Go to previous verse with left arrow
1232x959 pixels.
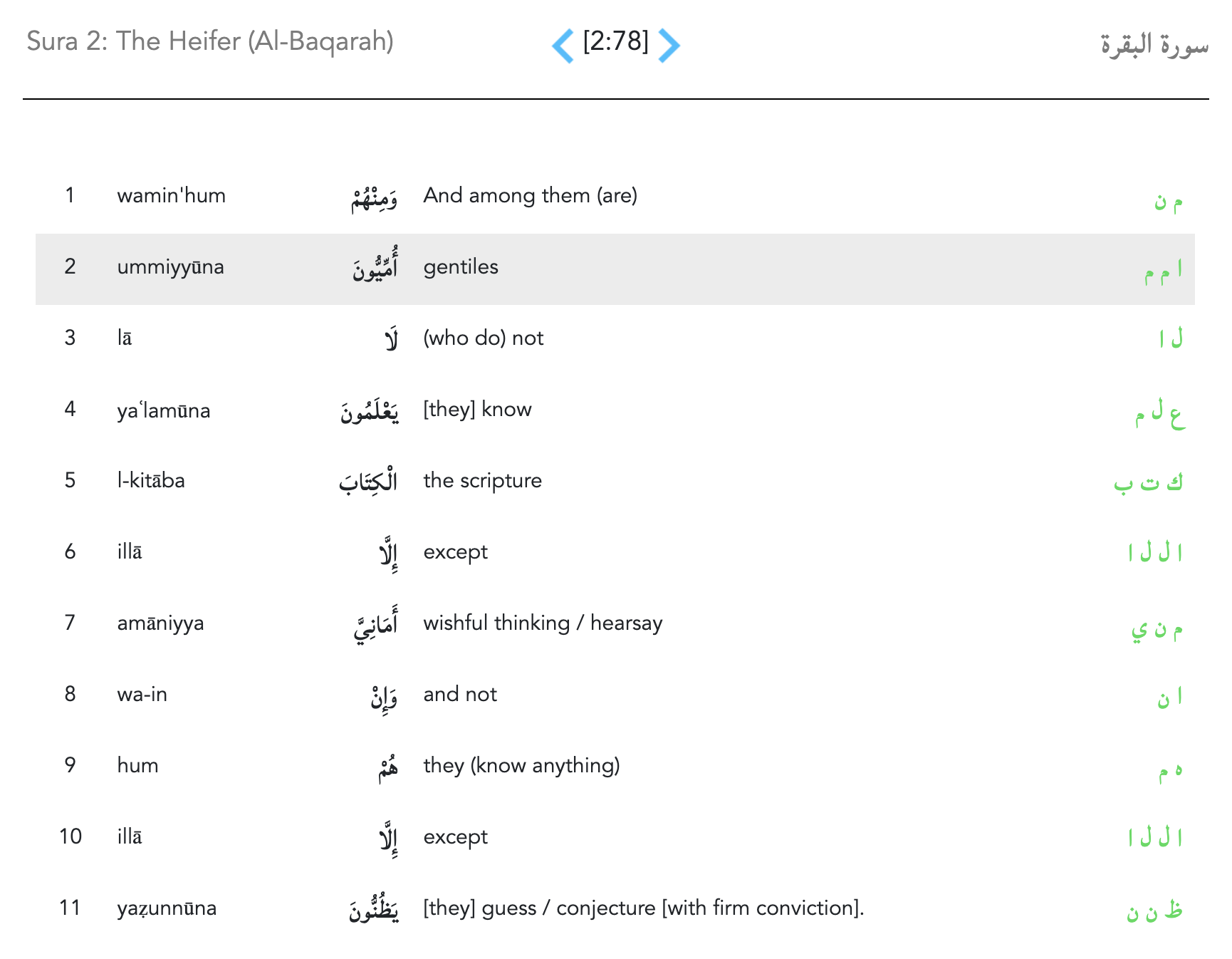[563, 46]
